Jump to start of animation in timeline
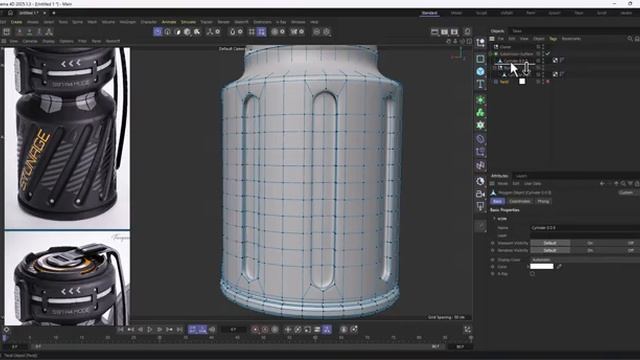640x360 pixels. pyautogui.click(x=120, y=329)
